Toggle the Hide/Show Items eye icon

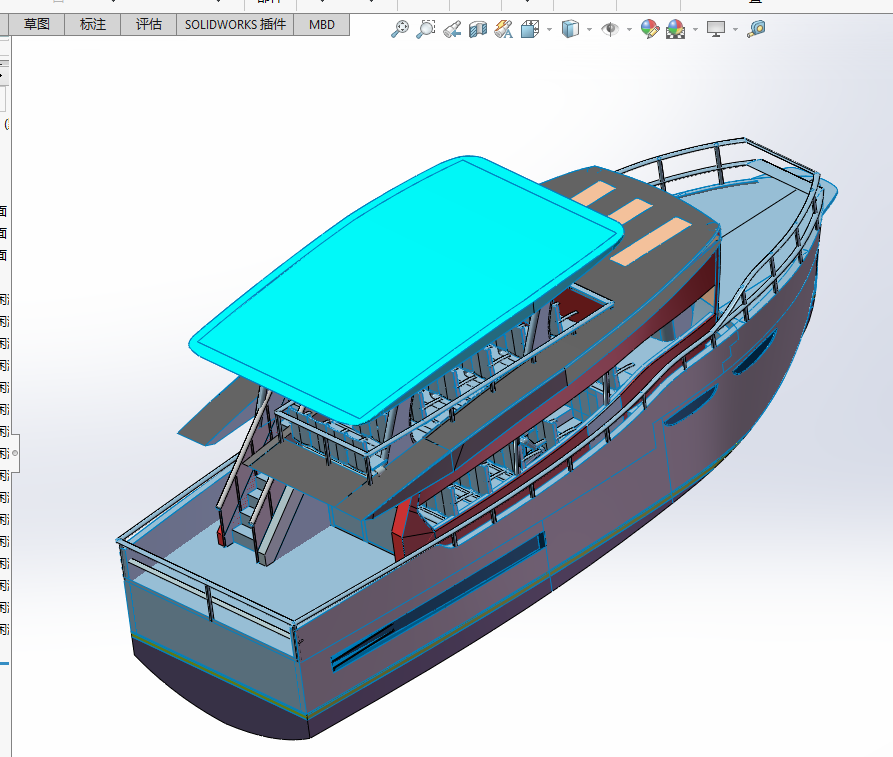click(x=609, y=29)
